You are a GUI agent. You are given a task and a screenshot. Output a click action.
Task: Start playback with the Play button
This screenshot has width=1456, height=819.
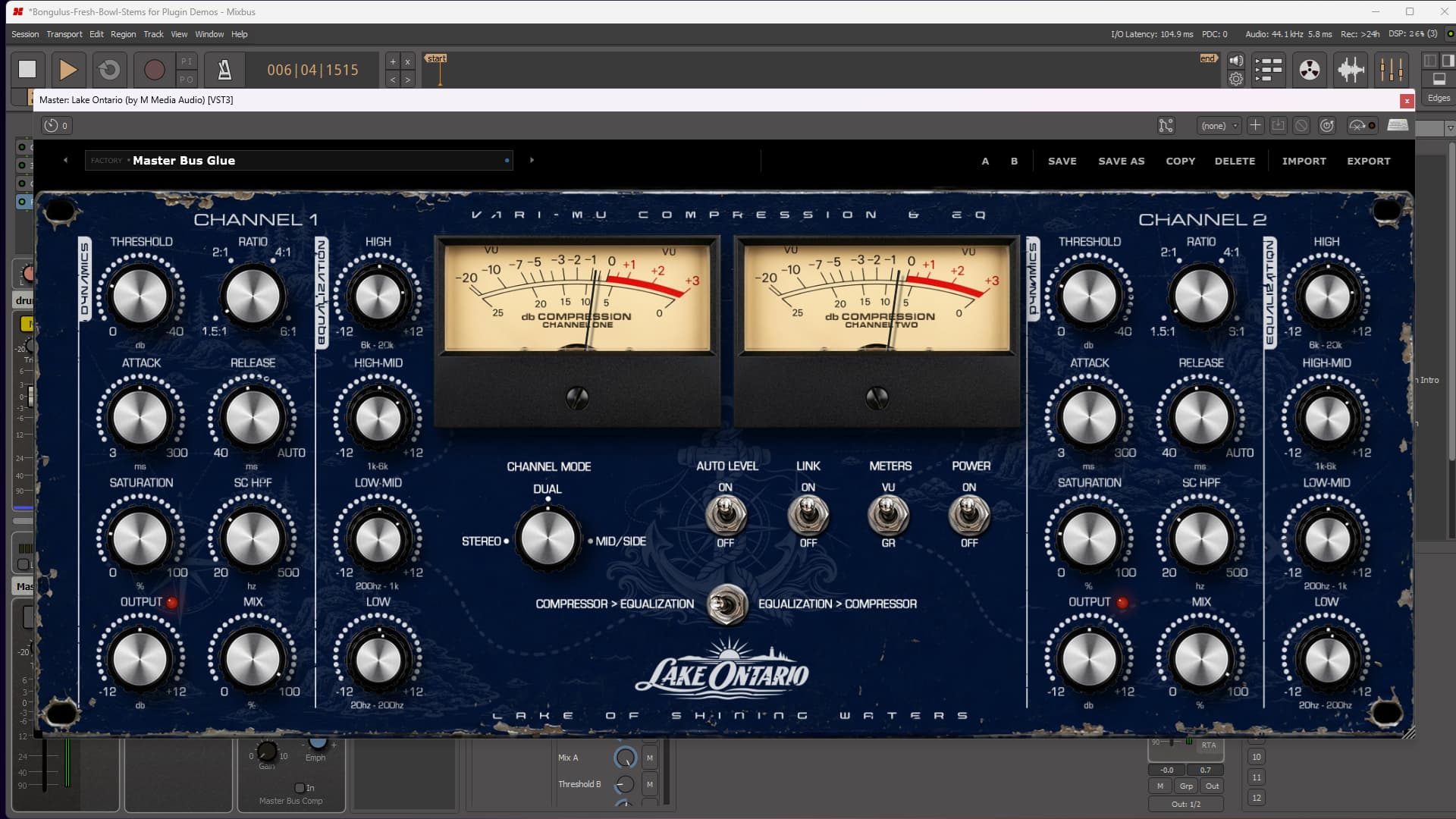(x=68, y=69)
